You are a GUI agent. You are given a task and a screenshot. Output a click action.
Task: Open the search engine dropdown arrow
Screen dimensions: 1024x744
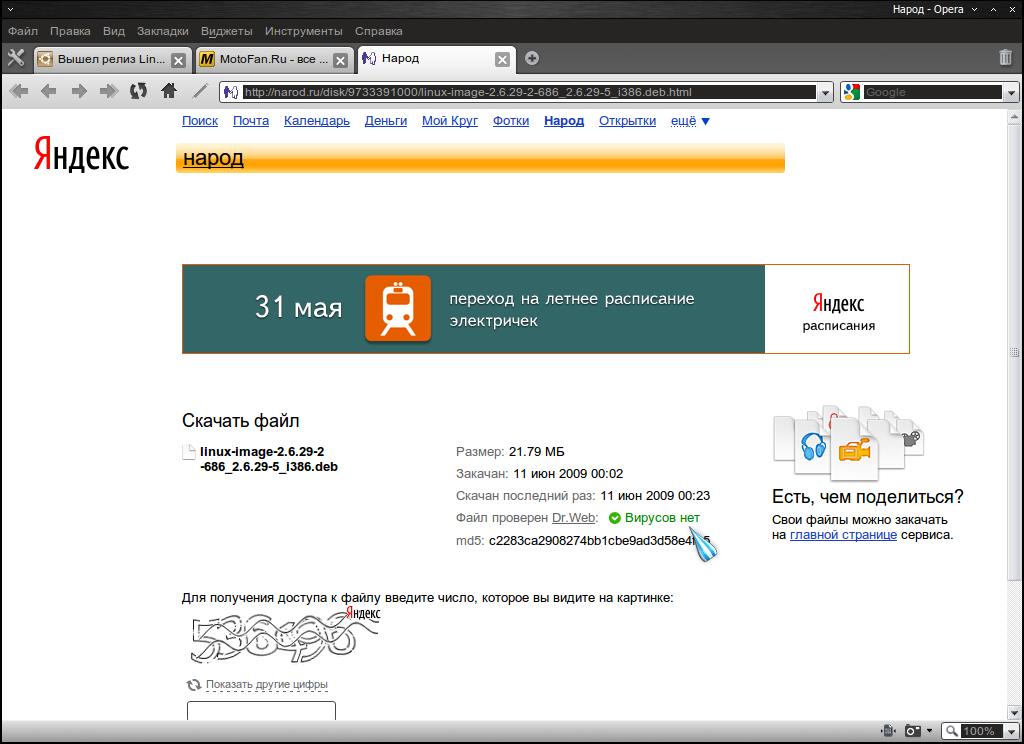(x=1012, y=92)
